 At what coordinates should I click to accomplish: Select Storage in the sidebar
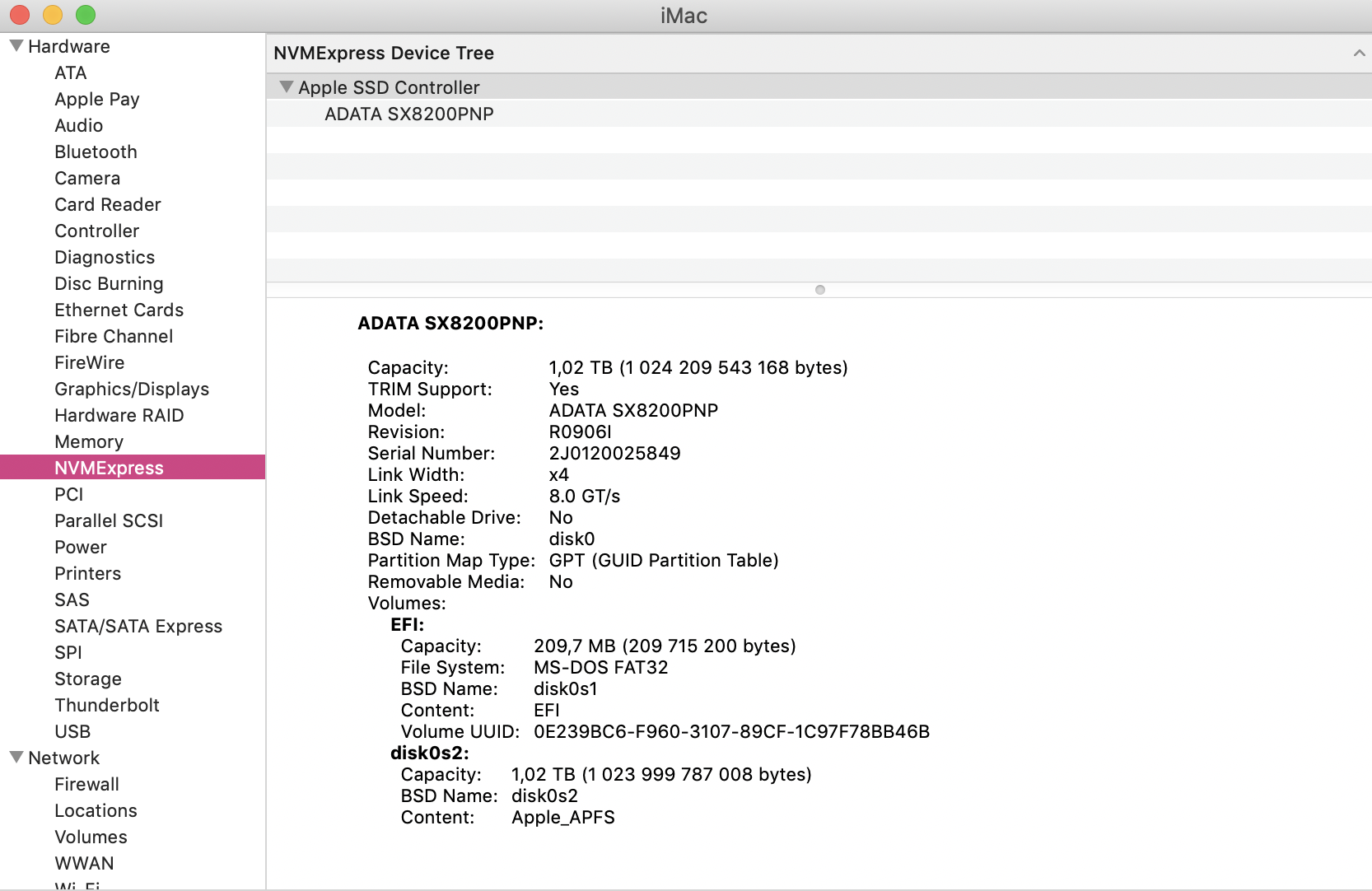[88, 679]
